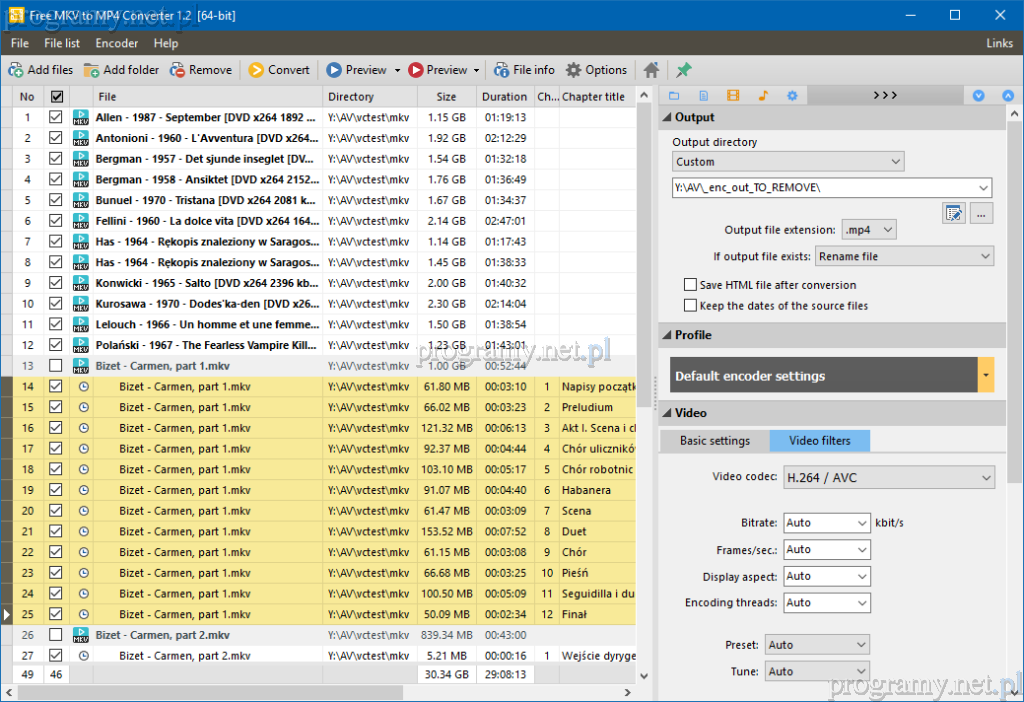Jump to audio section via music note icon
This screenshot has width=1024, height=702.
click(x=762, y=96)
